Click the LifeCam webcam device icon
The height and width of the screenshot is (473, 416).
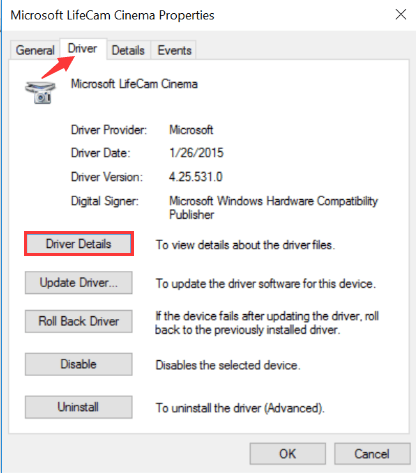point(40,92)
